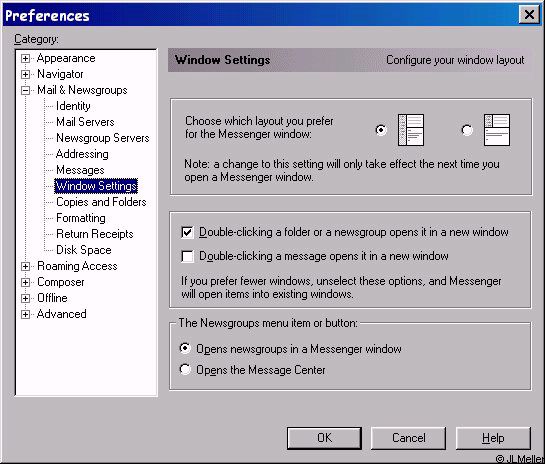Expand the Navigator category
The height and width of the screenshot is (464, 545).
(x=25, y=74)
